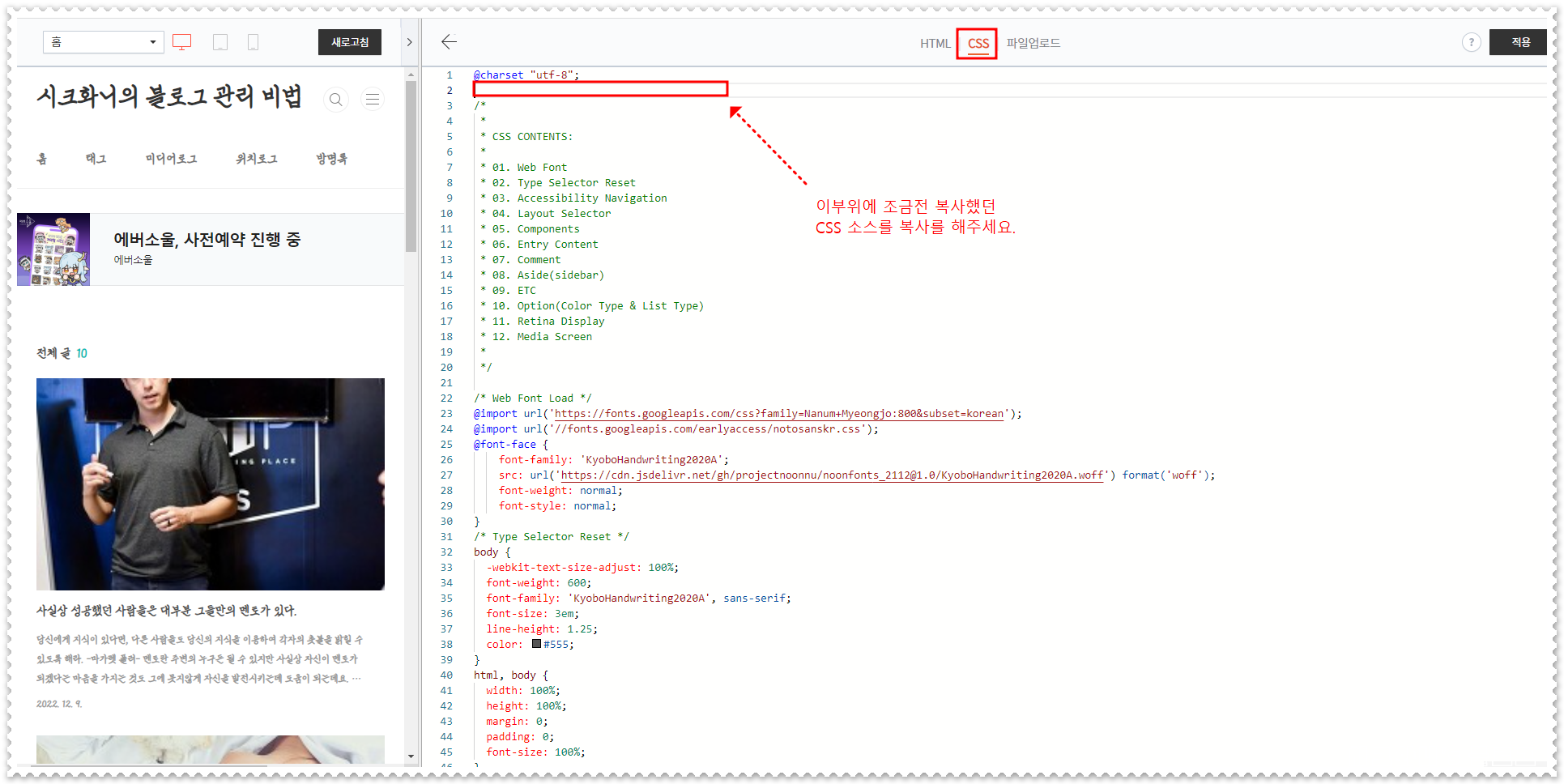Open the man in polo shirt post image

(x=211, y=484)
